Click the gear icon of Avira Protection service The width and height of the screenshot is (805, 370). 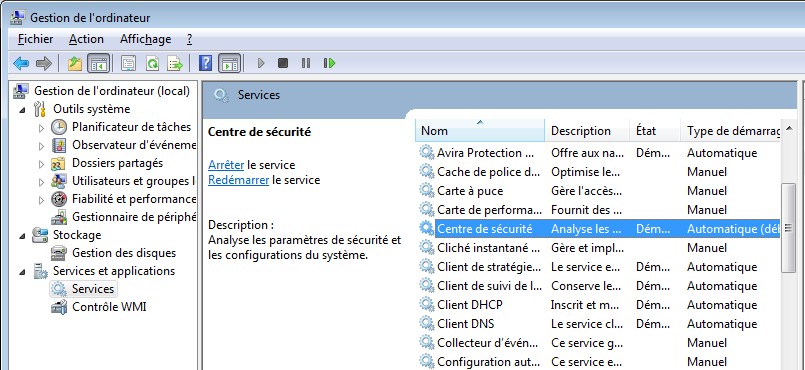pos(427,152)
